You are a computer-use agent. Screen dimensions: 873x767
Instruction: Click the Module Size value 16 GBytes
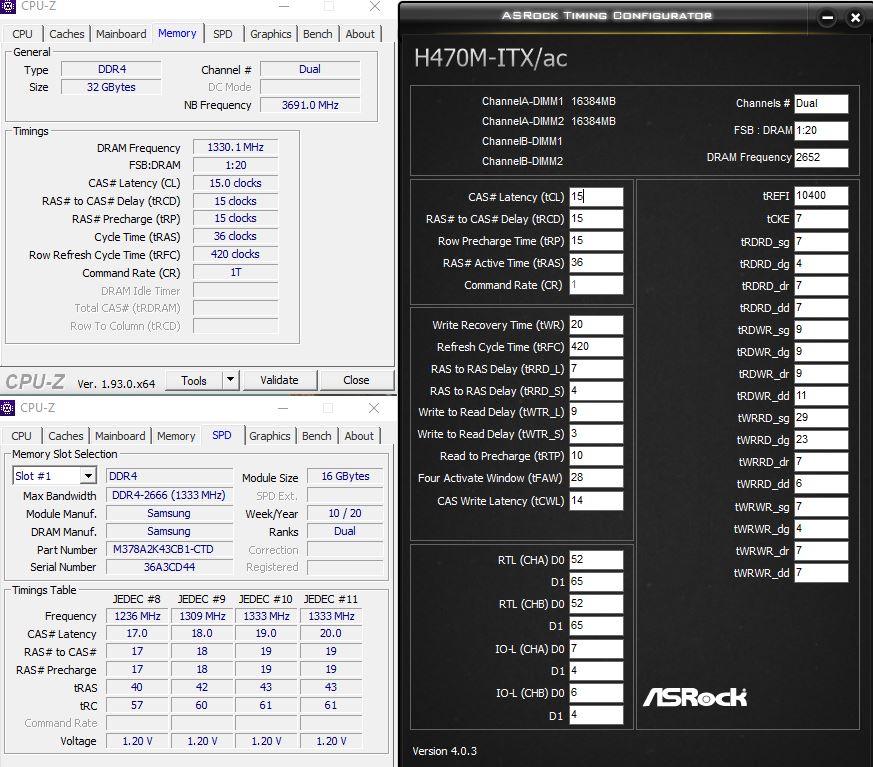pyautogui.click(x=345, y=476)
